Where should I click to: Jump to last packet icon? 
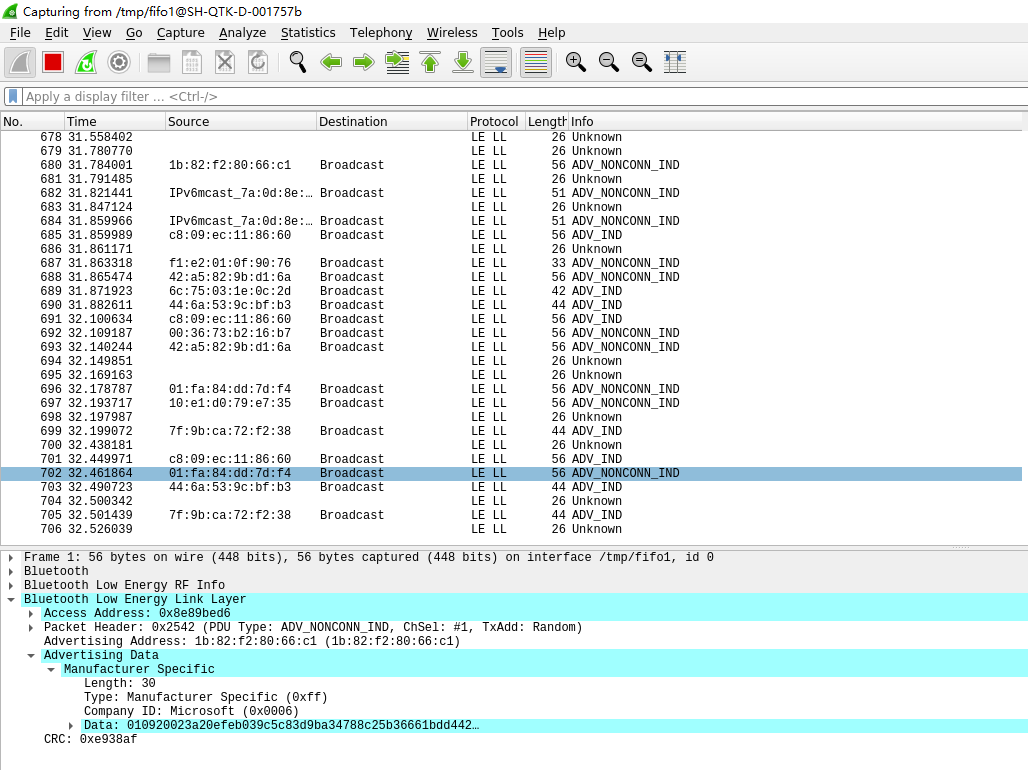click(463, 62)
